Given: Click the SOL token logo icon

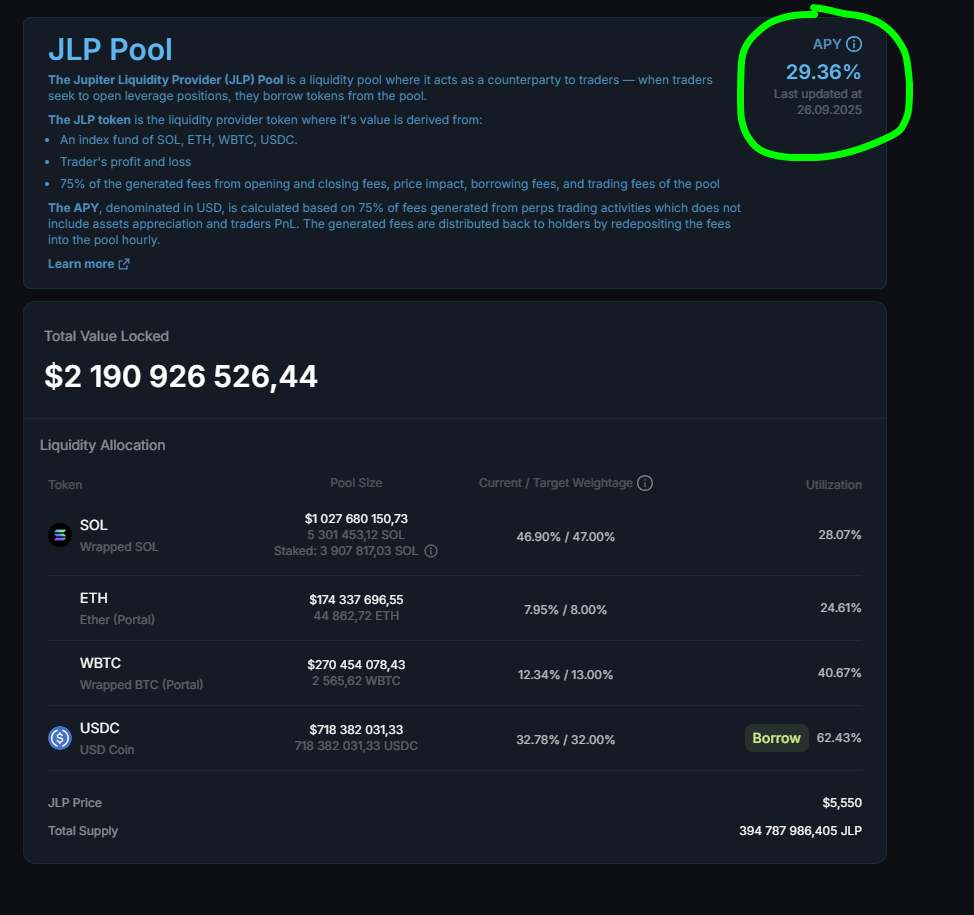Looking at the screenshot, I should tap(60, 535).
